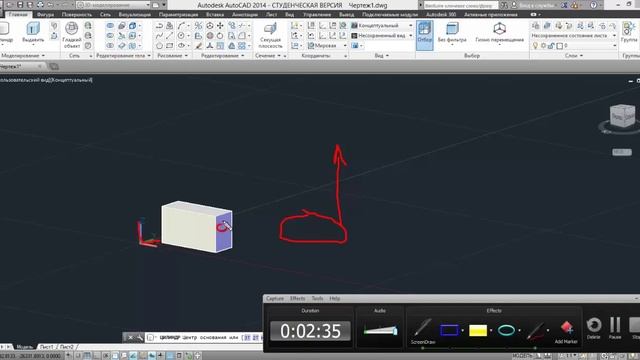
Task: Click the Выдавить (Extrude) tool
Action: pos(33,33)
